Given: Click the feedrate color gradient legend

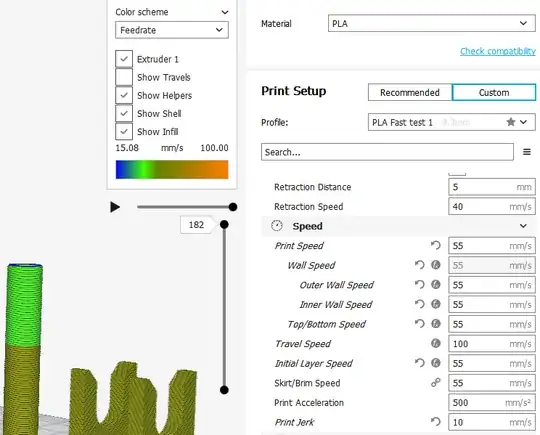Looking at the screenshot, I should (172, 169).
